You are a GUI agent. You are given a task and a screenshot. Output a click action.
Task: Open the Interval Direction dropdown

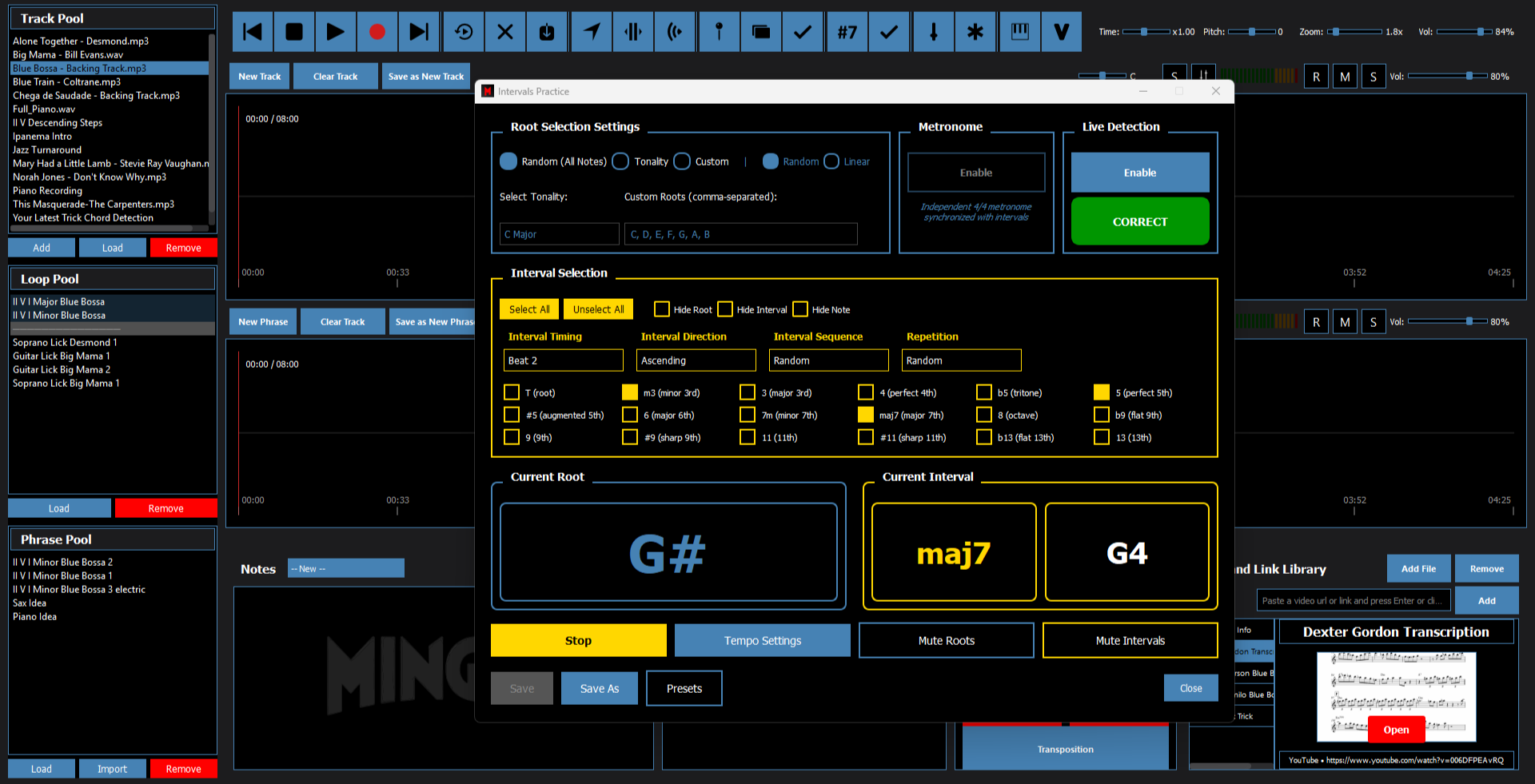pos(696,360)
